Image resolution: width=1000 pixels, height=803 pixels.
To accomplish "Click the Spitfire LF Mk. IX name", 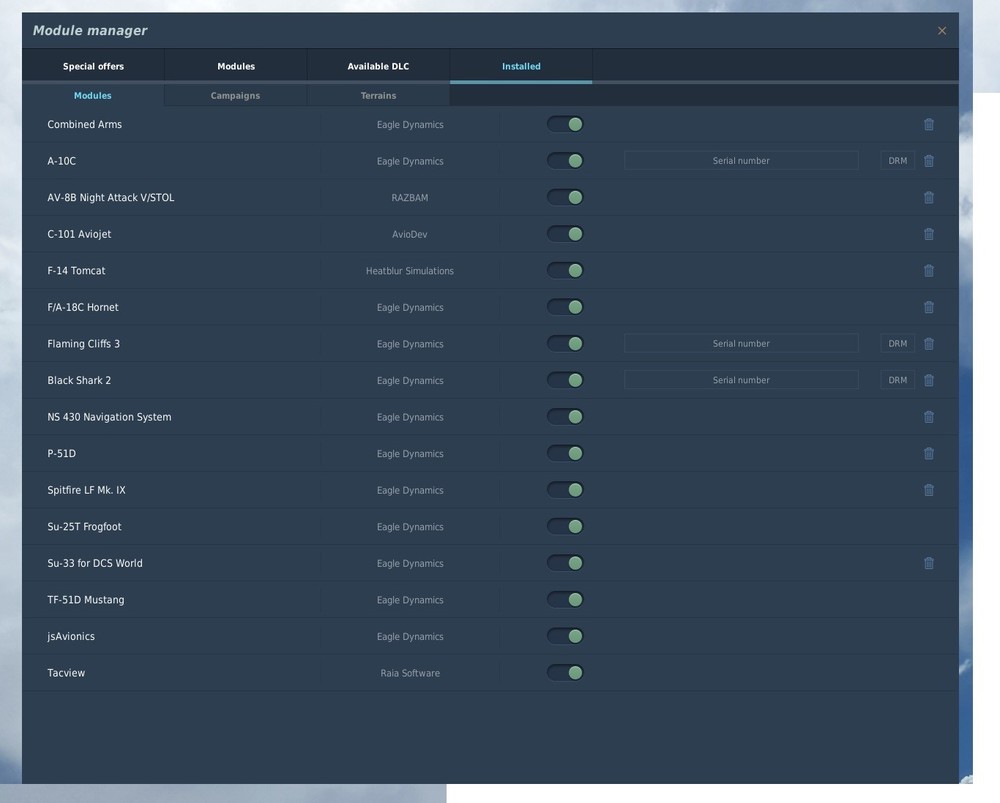I will click(x=86, y=490).
